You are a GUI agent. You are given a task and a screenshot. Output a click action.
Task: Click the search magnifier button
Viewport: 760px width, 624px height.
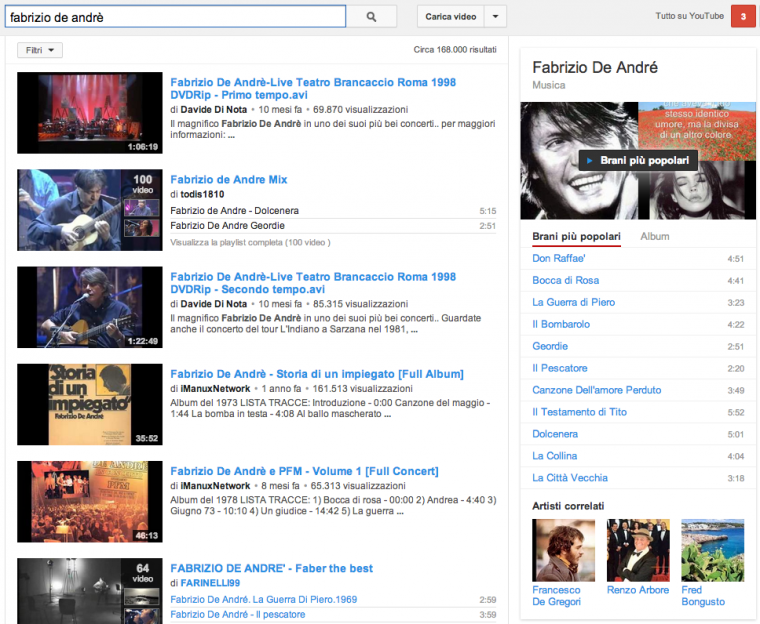point(371,16)
